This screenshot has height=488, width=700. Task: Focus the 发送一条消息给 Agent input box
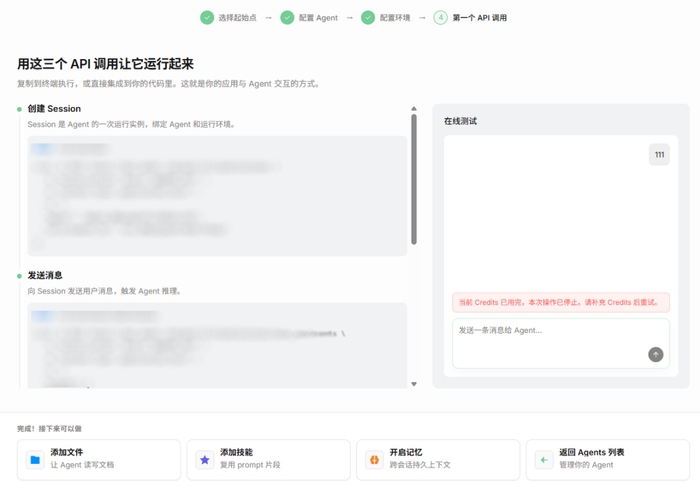click(561, 343)
